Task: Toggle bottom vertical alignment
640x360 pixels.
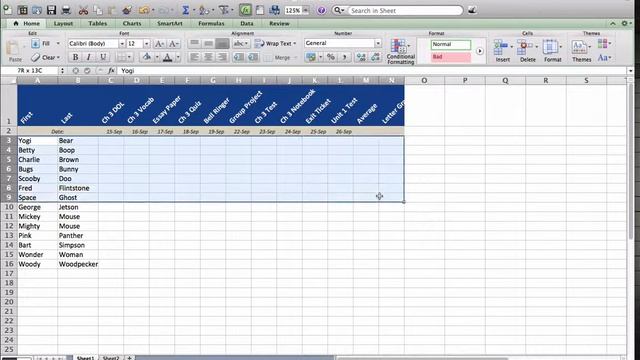Action: coord(222,43)
